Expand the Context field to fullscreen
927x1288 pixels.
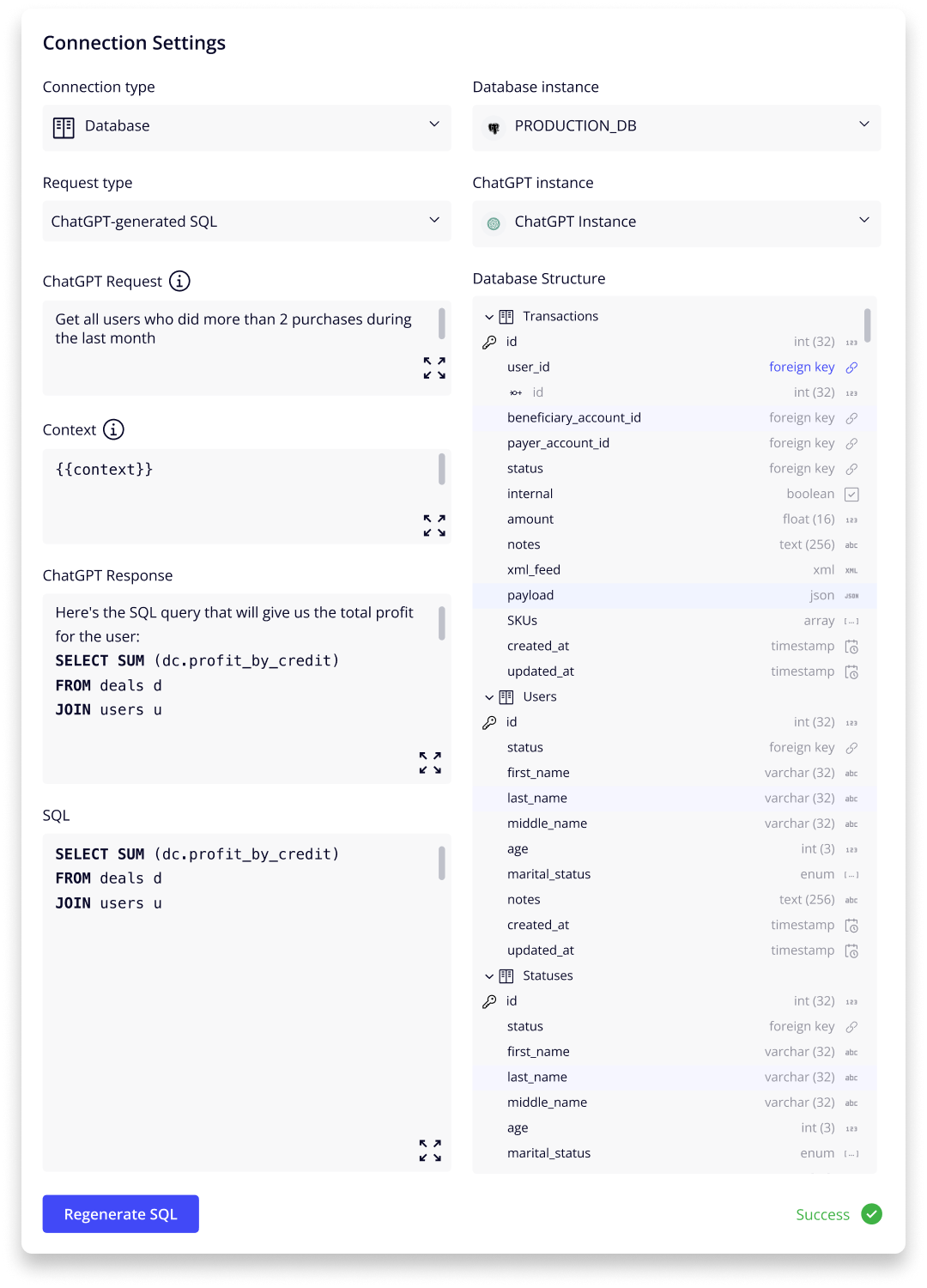pyautogui.click(x=434, y=526)
